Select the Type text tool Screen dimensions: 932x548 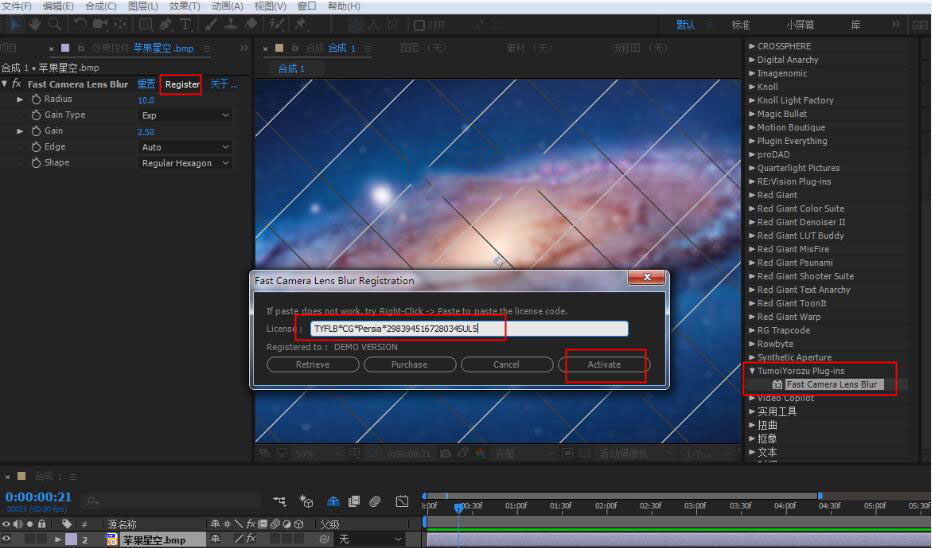coord(185,24)
